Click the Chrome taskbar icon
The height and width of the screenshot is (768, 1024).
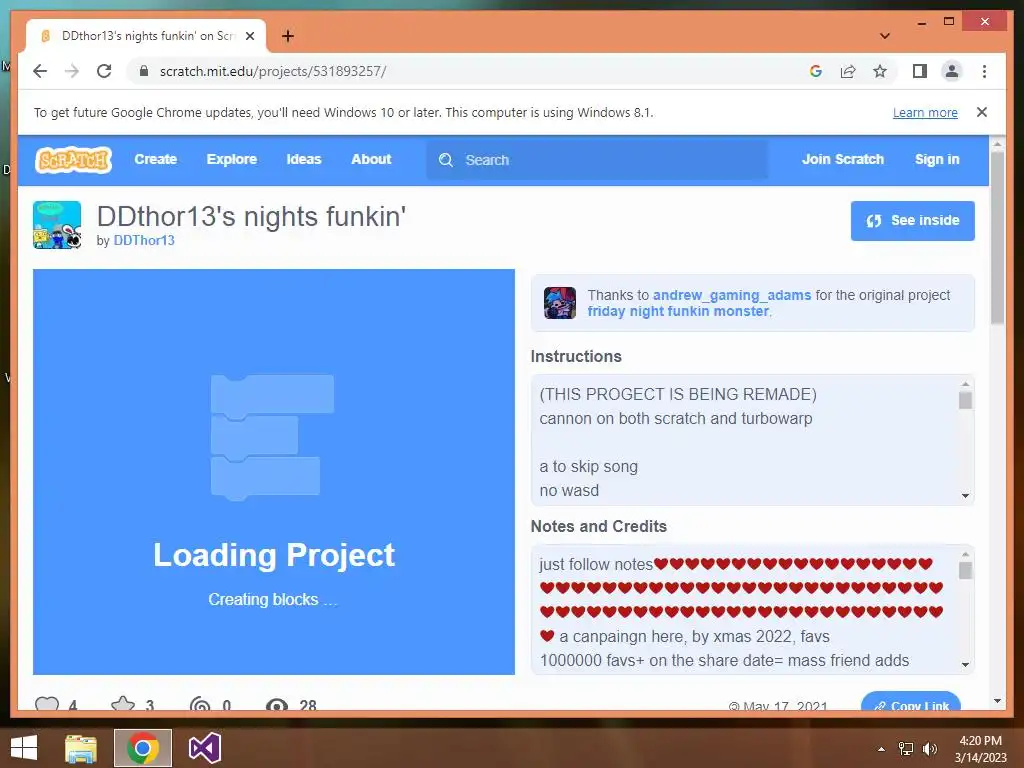click(x=143, y=748)
